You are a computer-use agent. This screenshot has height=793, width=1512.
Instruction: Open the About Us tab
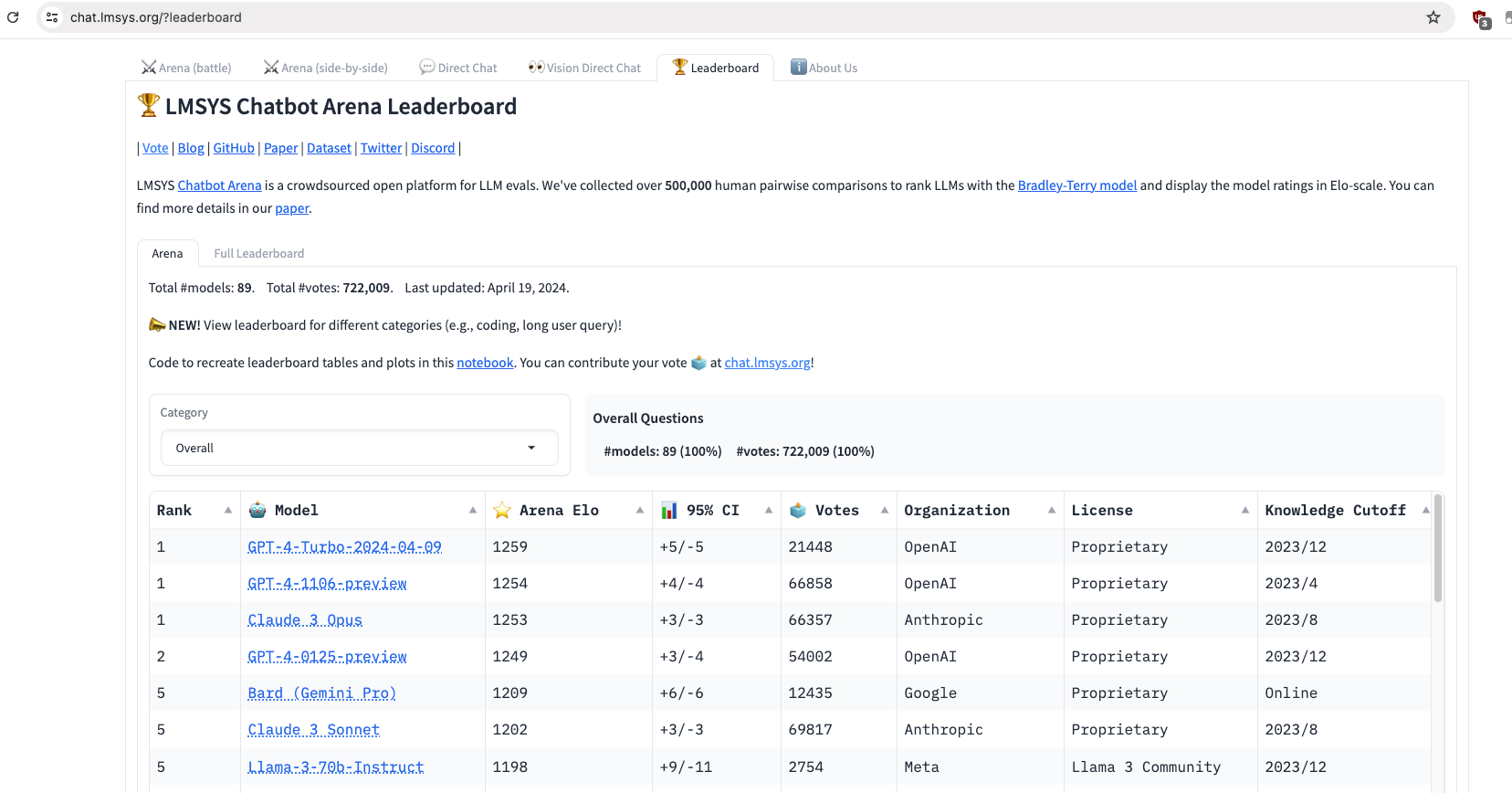tap(824, 68)
